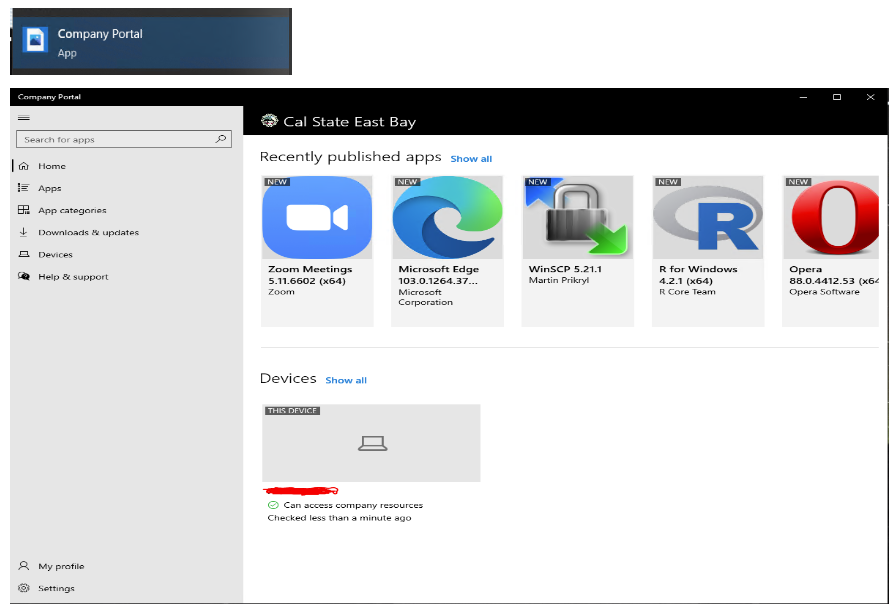Show all recently published apps

point(471,159)
